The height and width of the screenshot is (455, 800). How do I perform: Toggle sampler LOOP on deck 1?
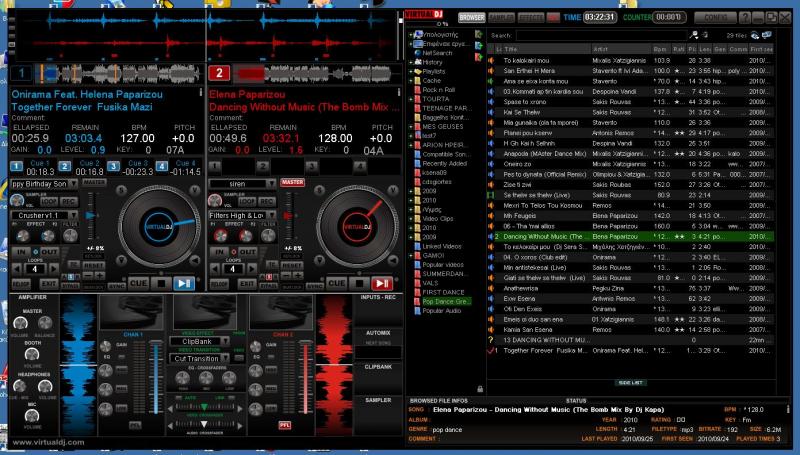(49, 201)
